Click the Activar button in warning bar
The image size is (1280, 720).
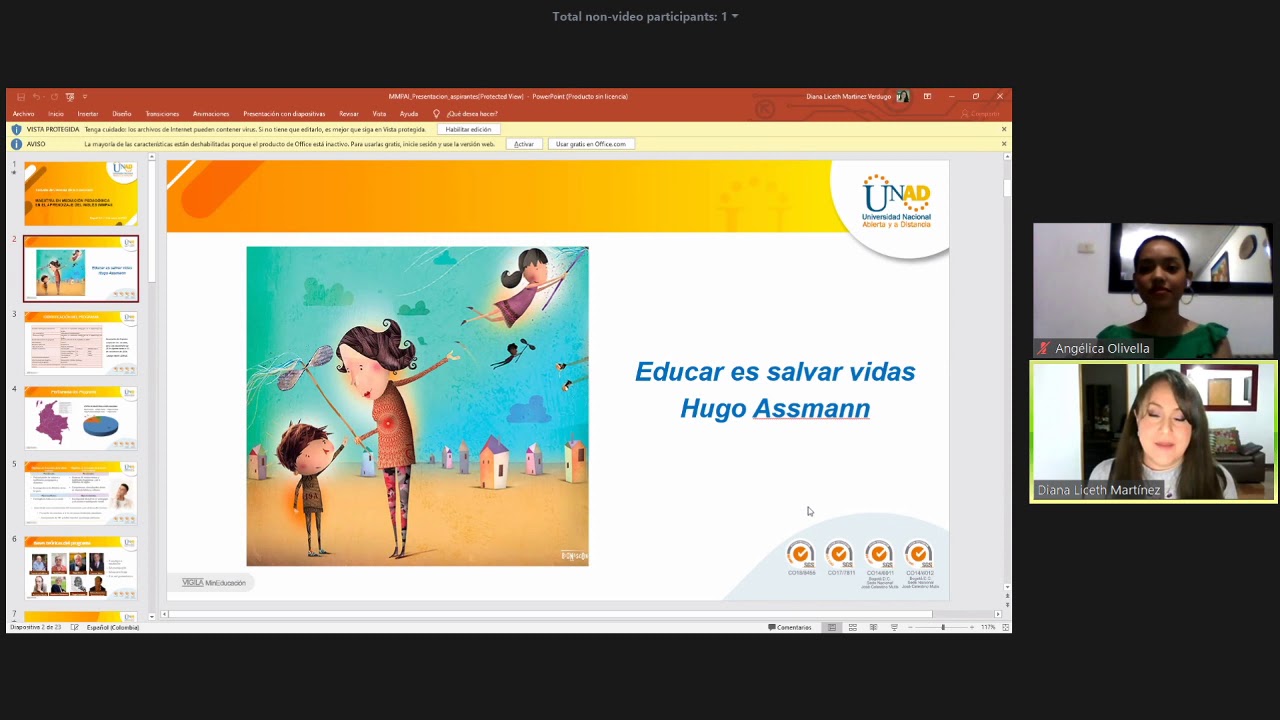pos(524,144)
